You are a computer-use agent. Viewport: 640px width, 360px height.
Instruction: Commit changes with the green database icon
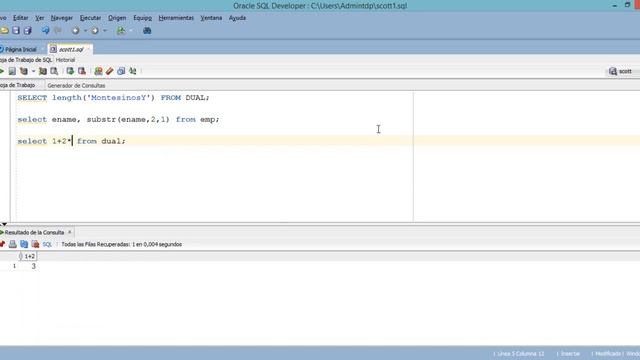(70, 71)
